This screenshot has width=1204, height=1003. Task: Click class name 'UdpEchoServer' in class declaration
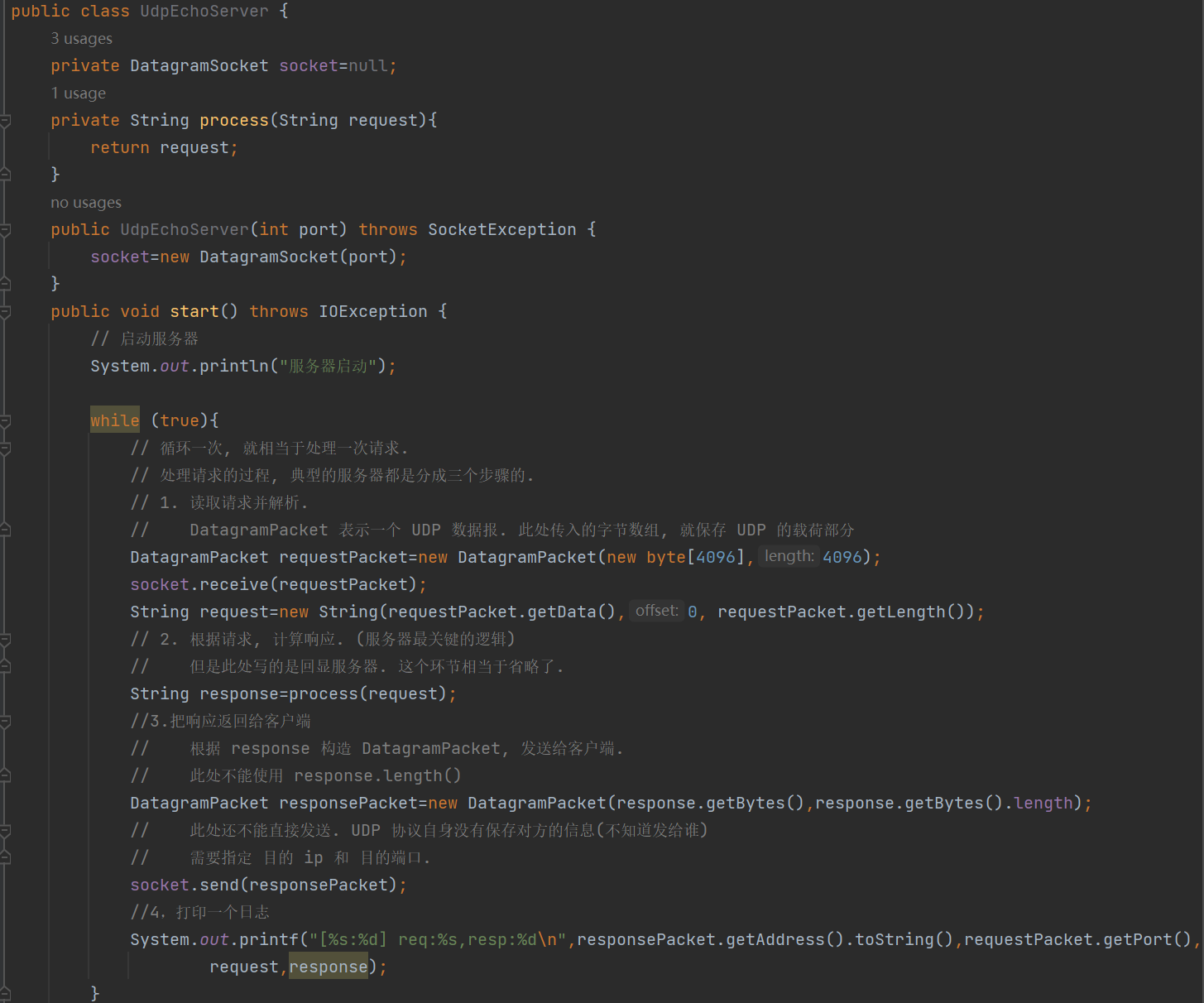[204, 12]
